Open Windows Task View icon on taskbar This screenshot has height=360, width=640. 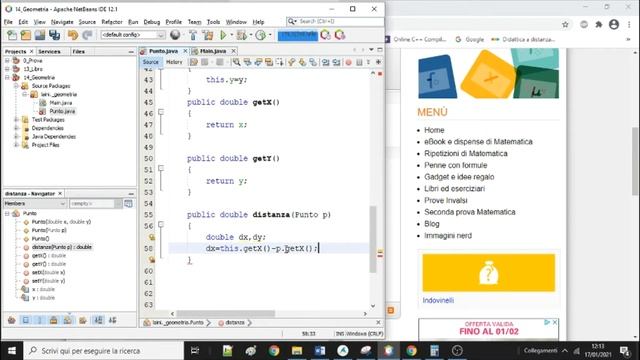[195, 350]
